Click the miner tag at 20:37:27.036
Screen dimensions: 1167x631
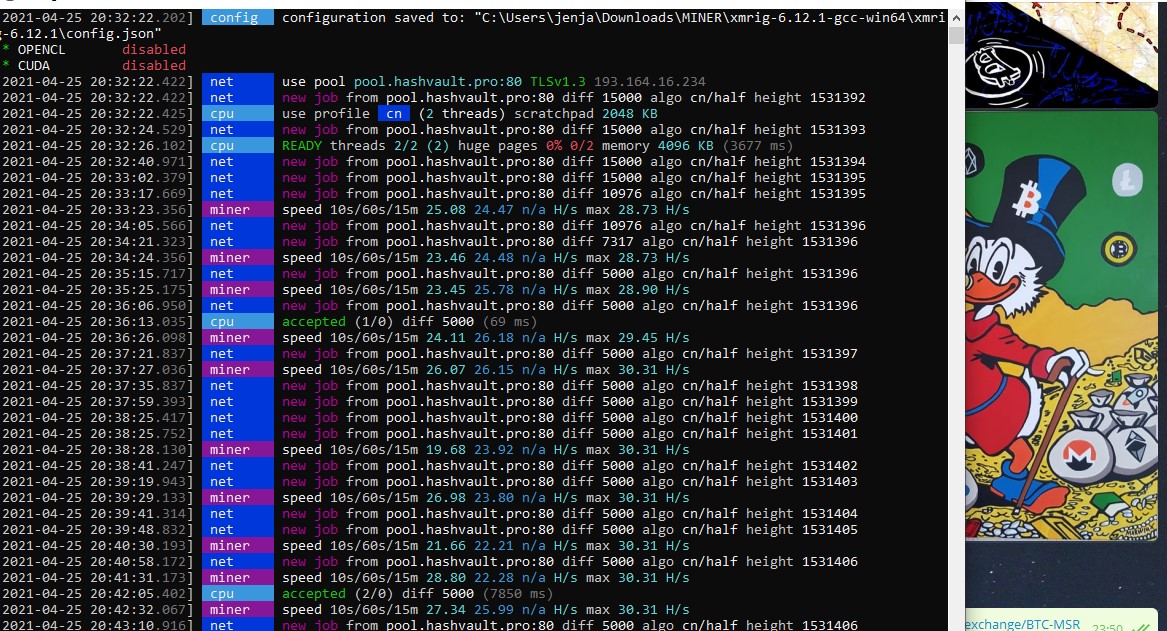[237, 369]
